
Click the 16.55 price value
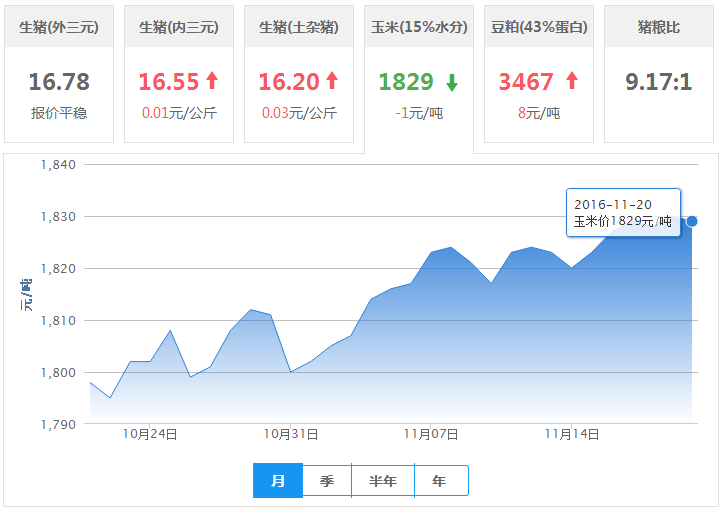coord(169,82)
